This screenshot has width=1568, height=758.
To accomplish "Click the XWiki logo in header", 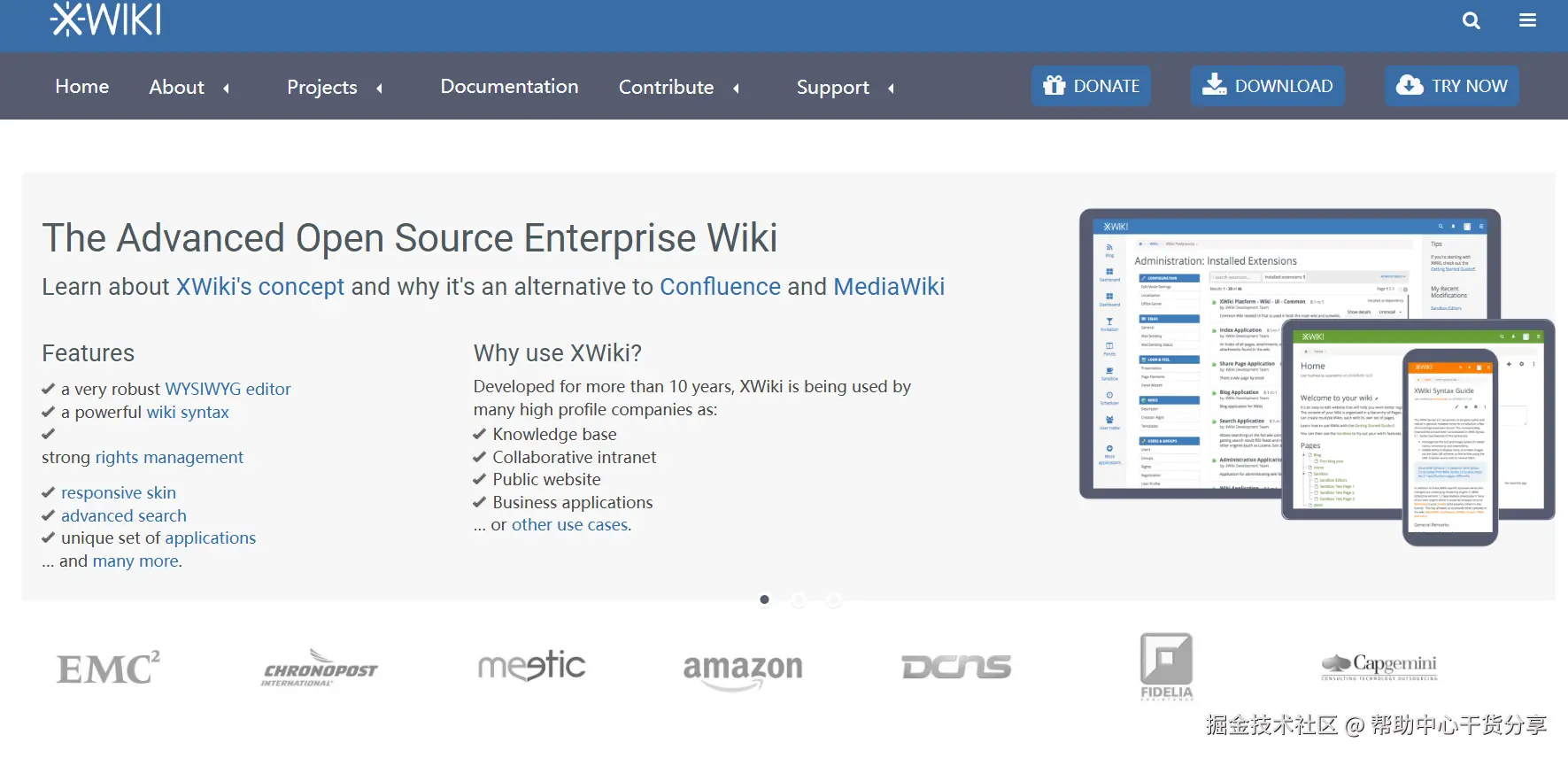I will point(106,19).
